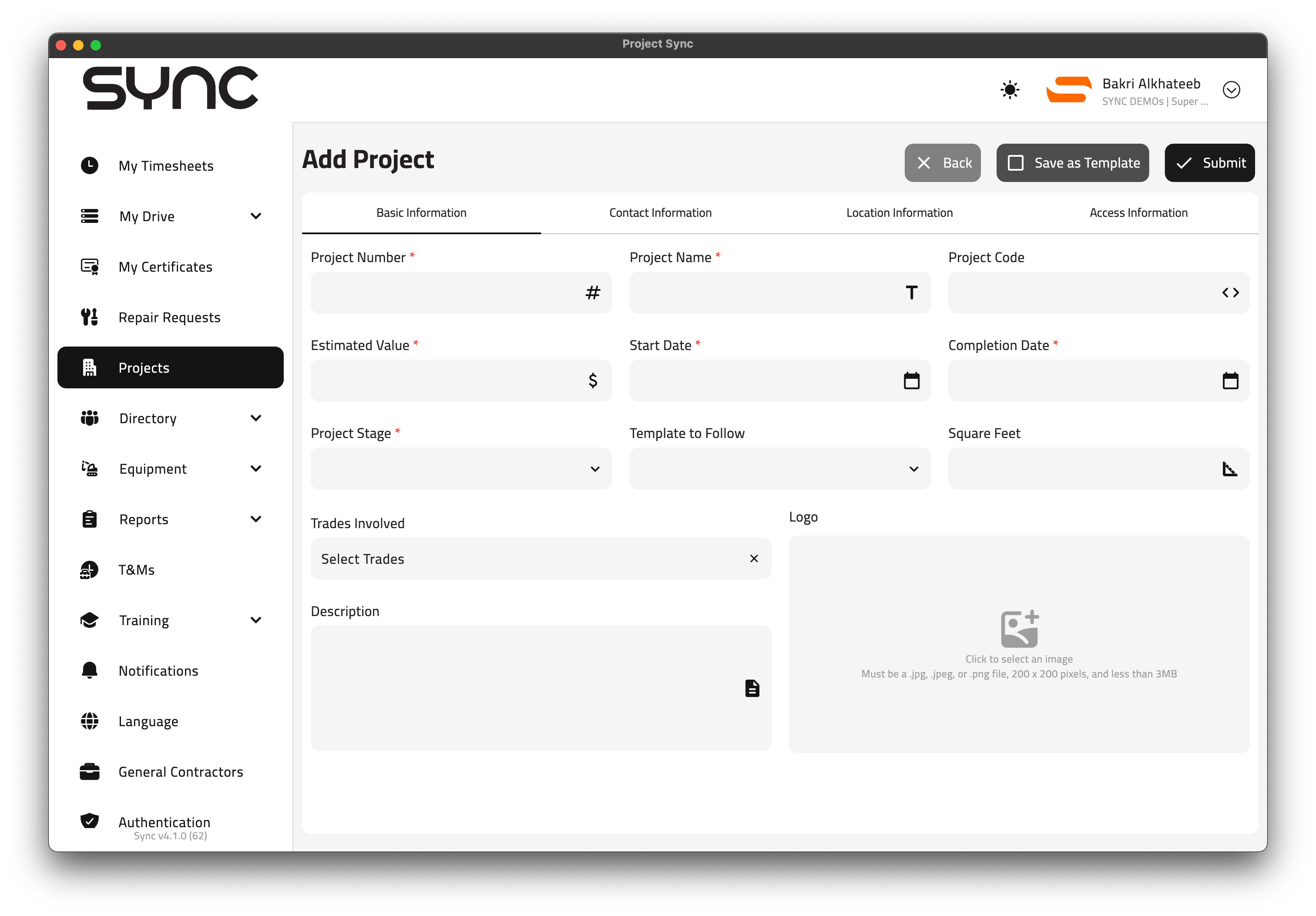The height and width of the screenshot is (916, 1316).
Task: Click the Notifications bell icon
Action: pos(89,670)
